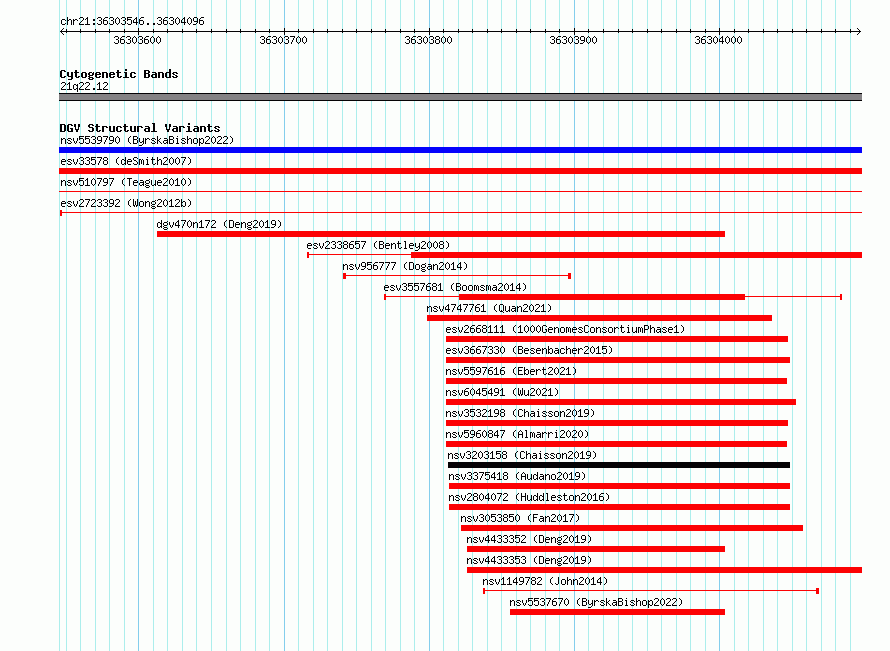Click the 21q22.12 cytogenetic band bar
The width and height of the screenshot is (890, 651).
point(460,97)
